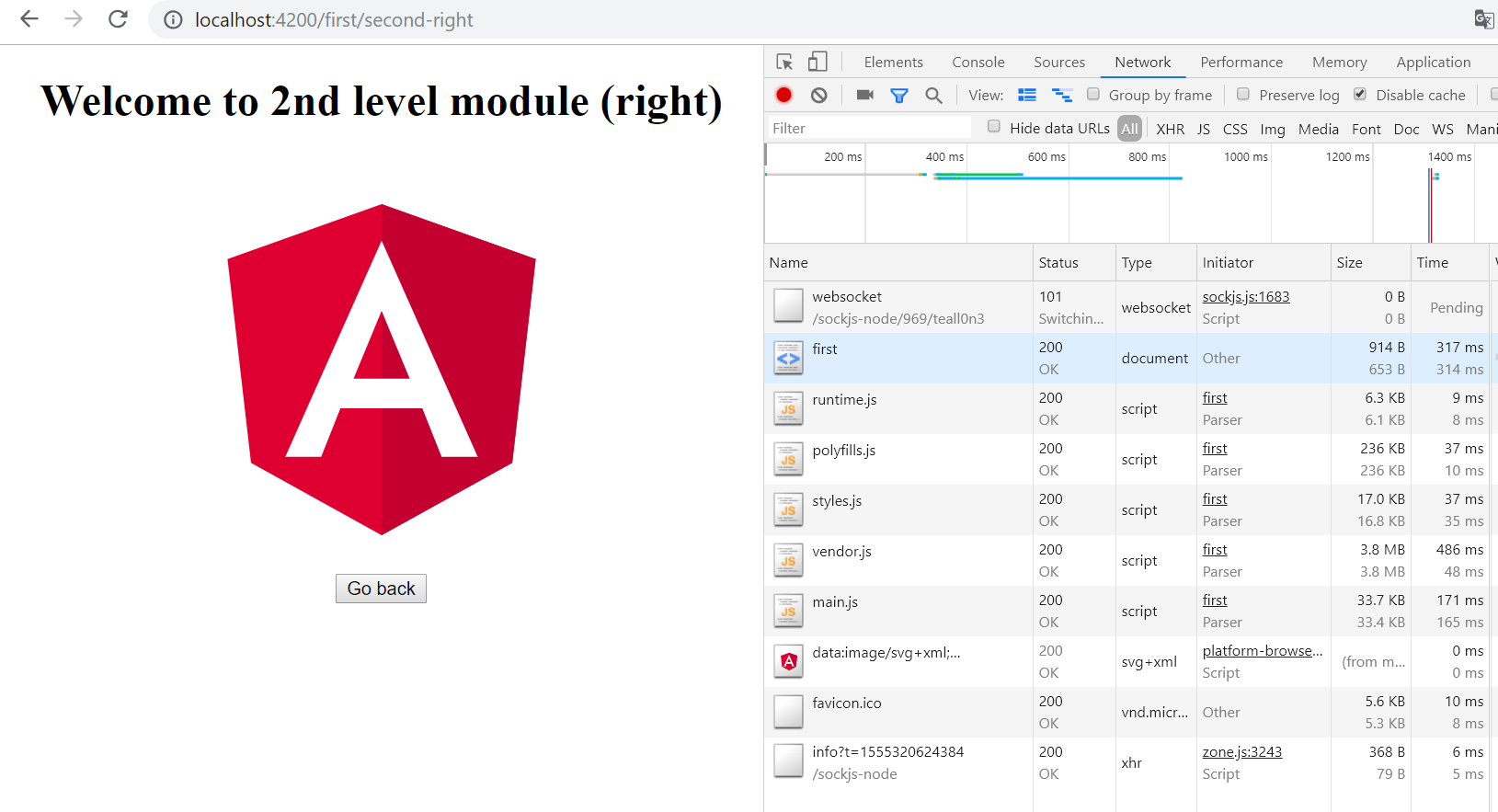Check the Hide data URLs option
This screenshot has width=1498, height=812.
pos(994,127)
